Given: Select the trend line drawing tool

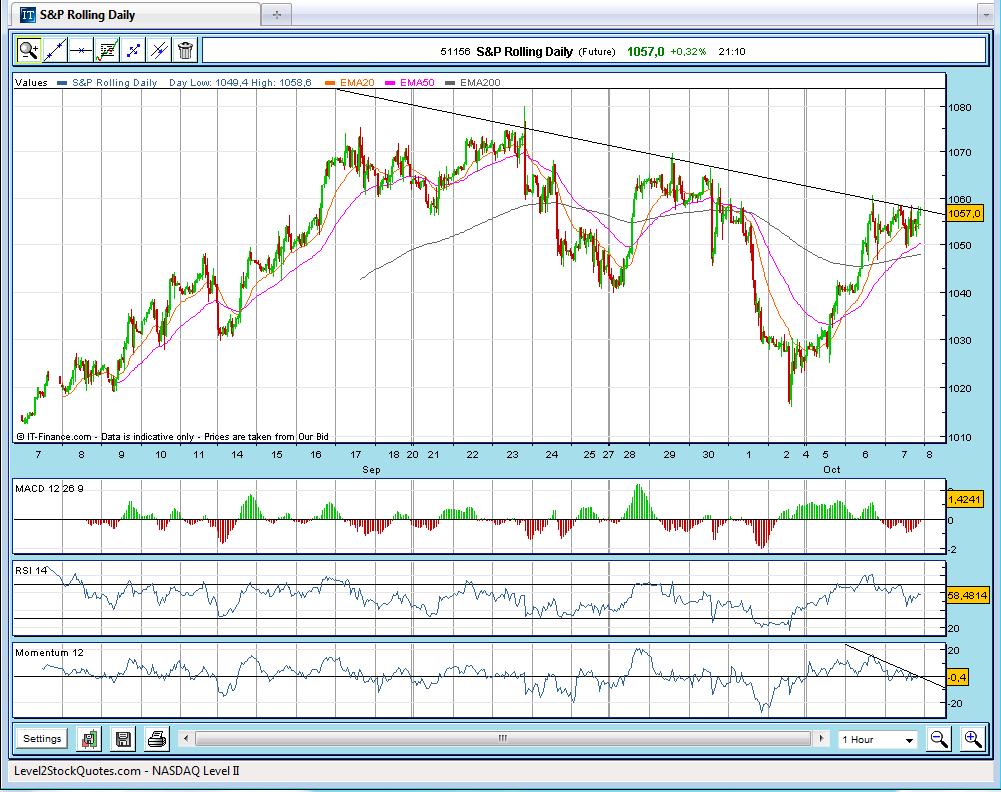Looking at the screenshot, I should click(55, 50).
